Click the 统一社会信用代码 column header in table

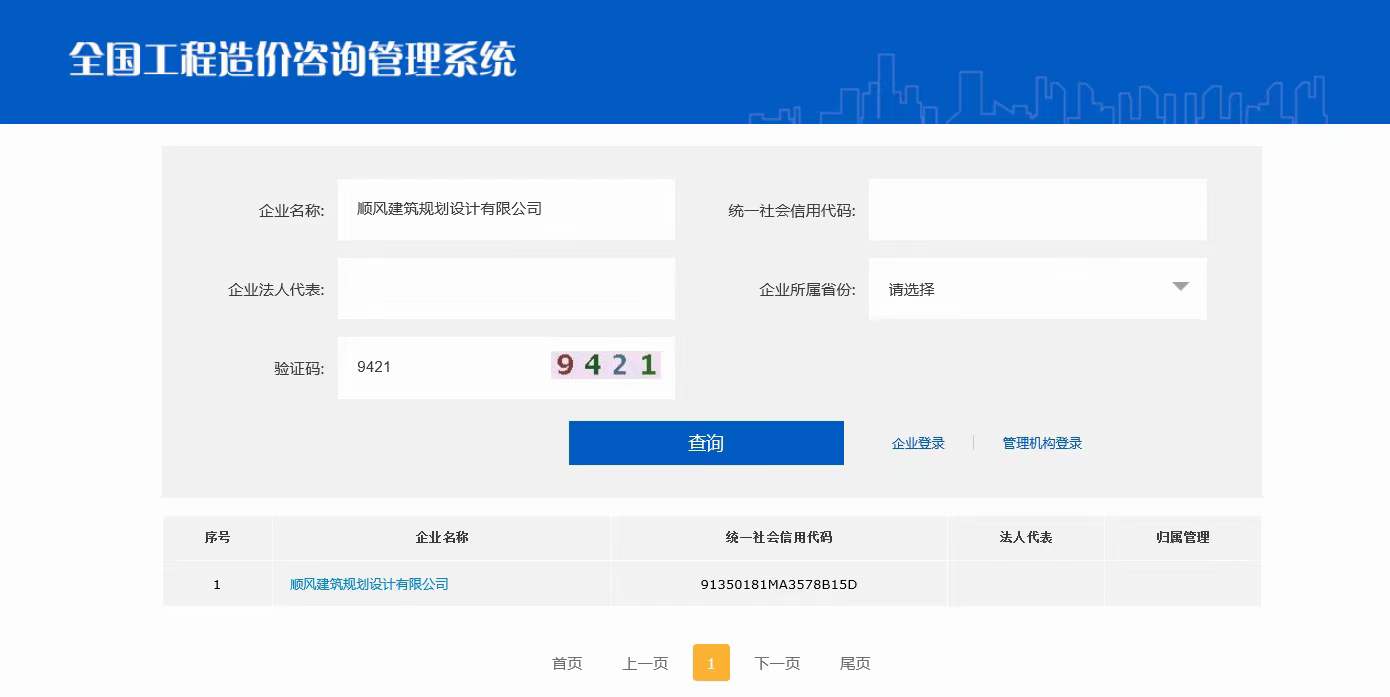pos(779,537)
